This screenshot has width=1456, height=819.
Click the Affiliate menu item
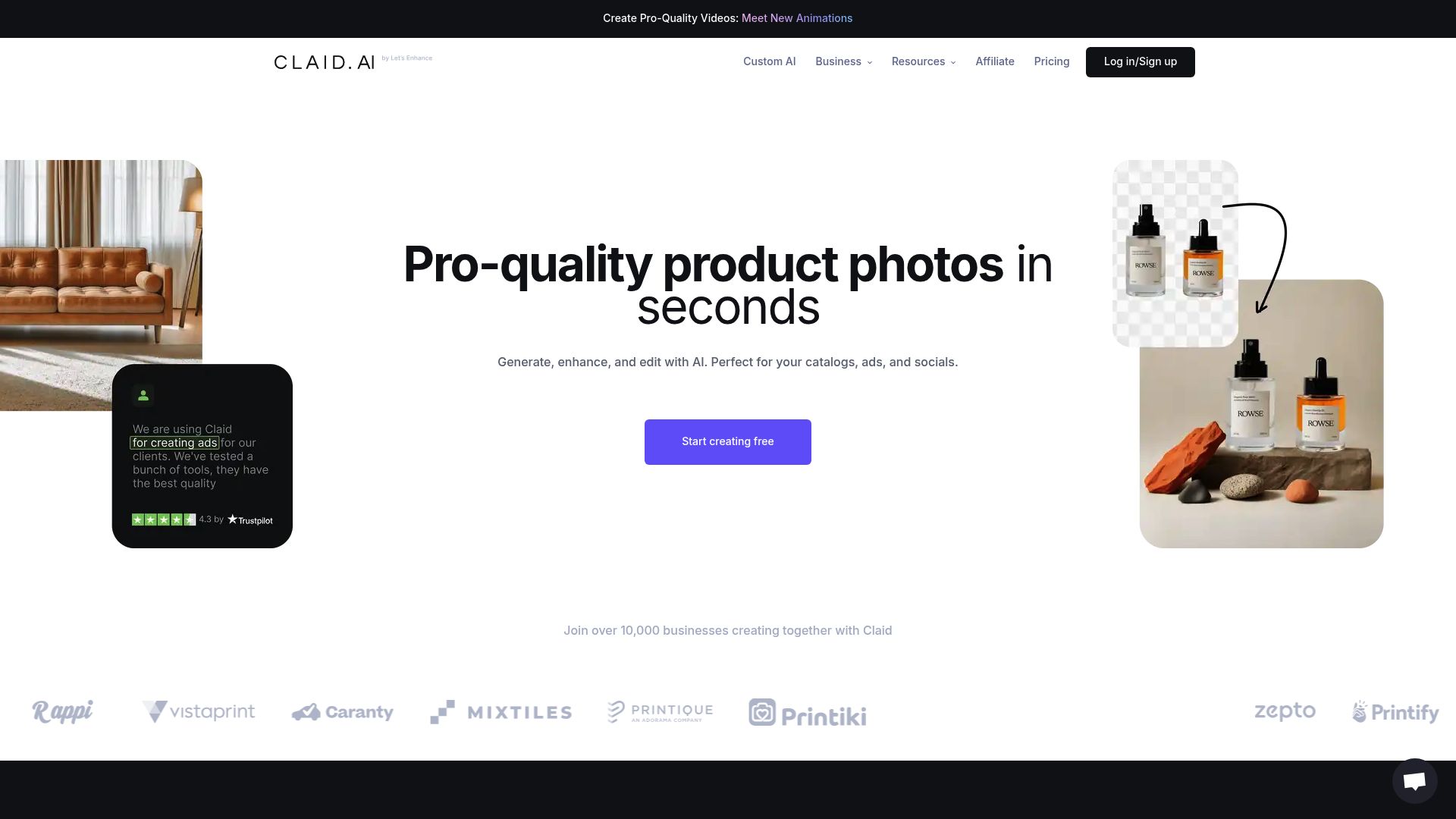pyautogui.click(x=995, y=62)
